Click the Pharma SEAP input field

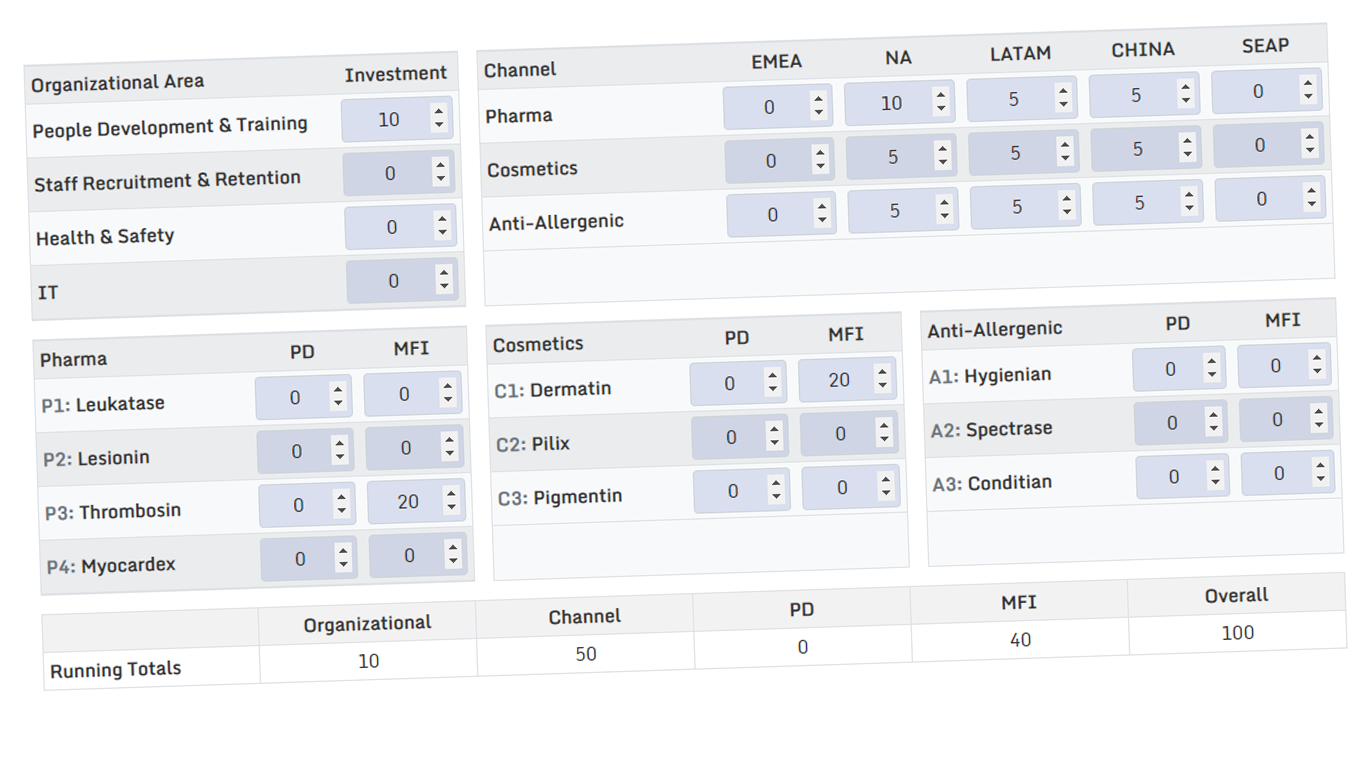click(x=1267, y=91)
